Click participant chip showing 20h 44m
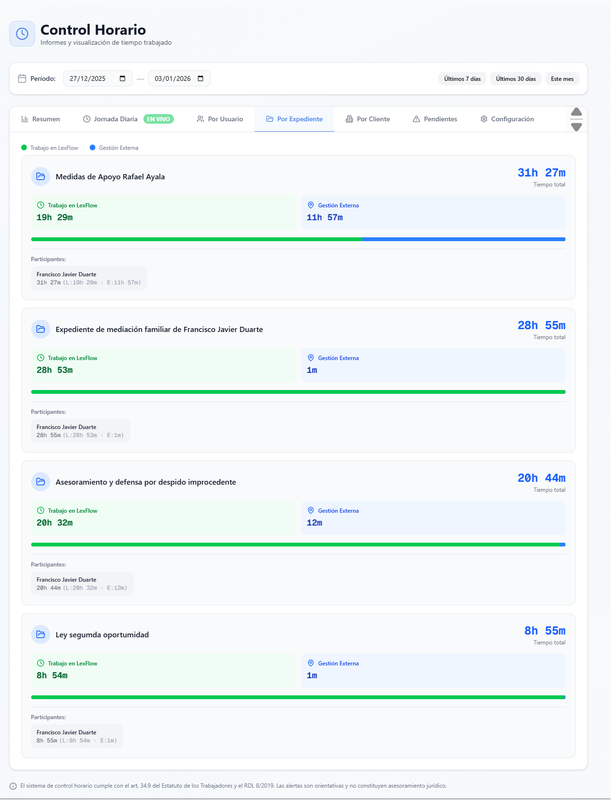Viewport: 615px width, 800px height. (x=82, y=583)
